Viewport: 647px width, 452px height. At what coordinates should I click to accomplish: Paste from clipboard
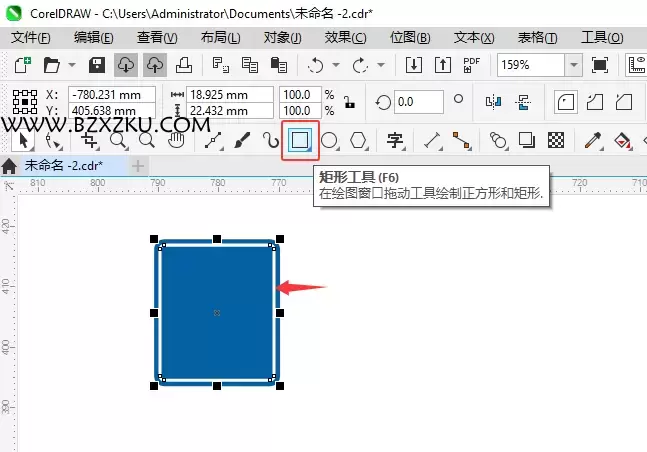[279, 65]
